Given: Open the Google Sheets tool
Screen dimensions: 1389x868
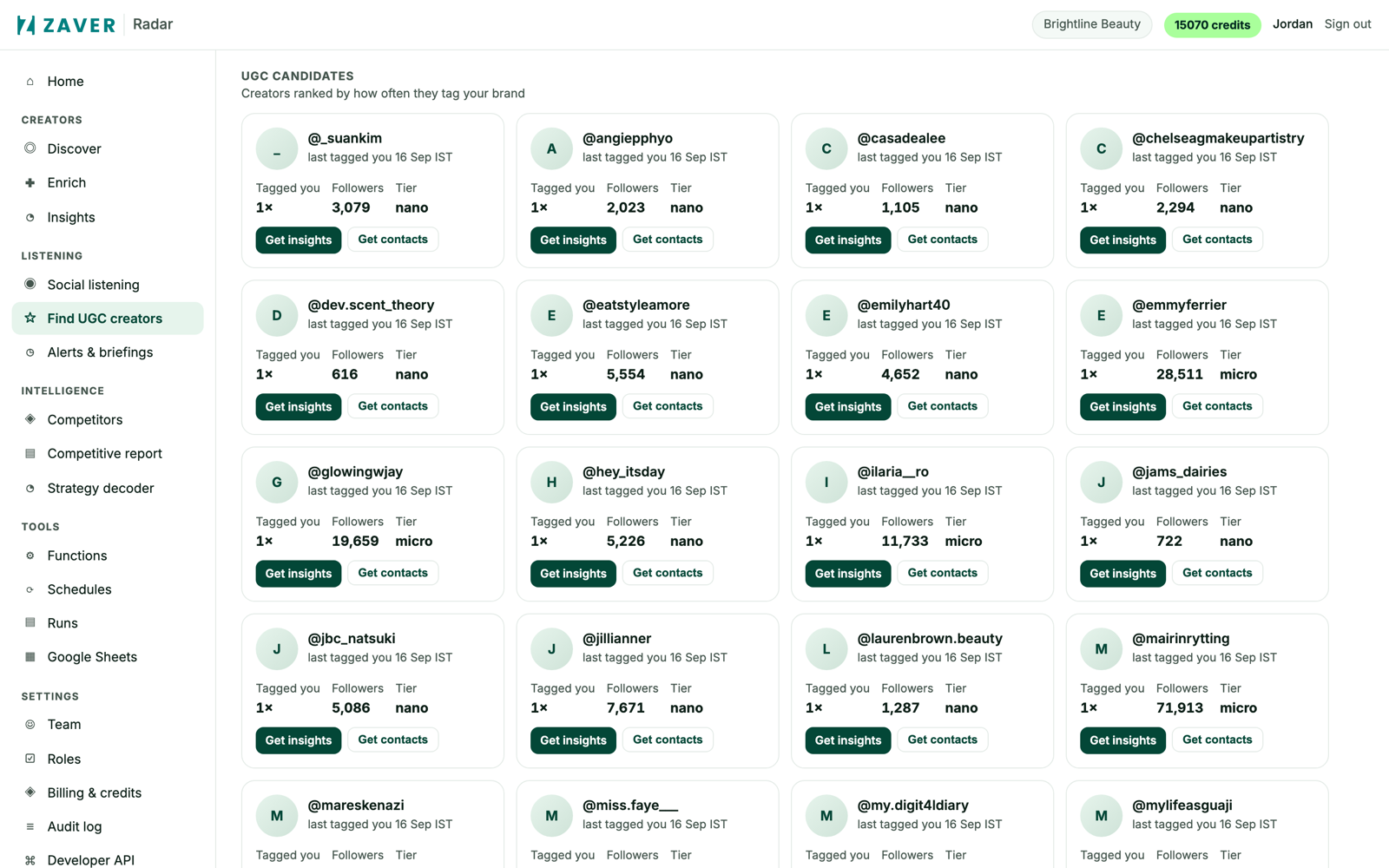Looking at the screenshot, I should coord(108,657).
